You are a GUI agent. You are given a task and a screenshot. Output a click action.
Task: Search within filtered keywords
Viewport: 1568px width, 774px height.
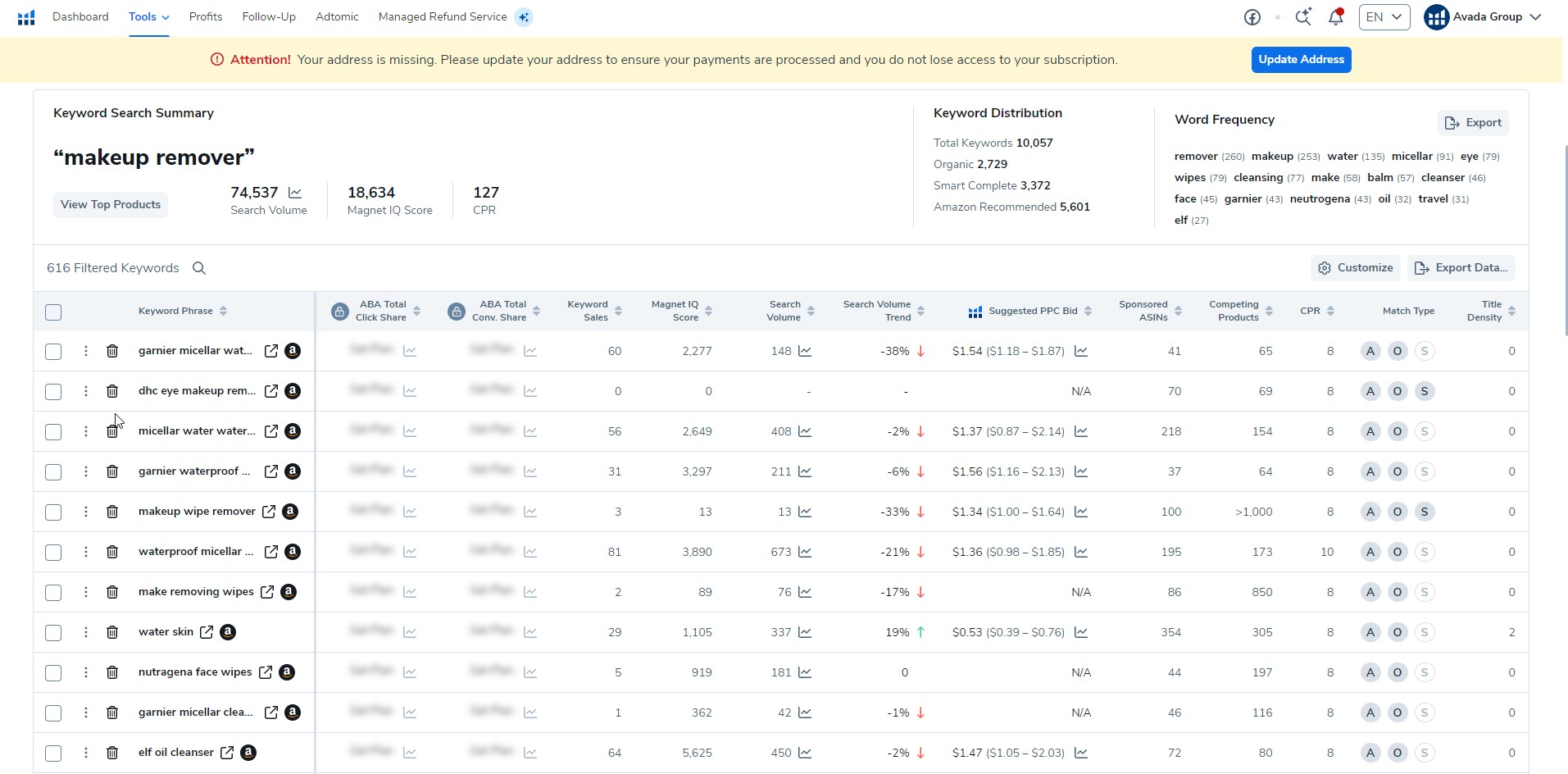(199, 268)
